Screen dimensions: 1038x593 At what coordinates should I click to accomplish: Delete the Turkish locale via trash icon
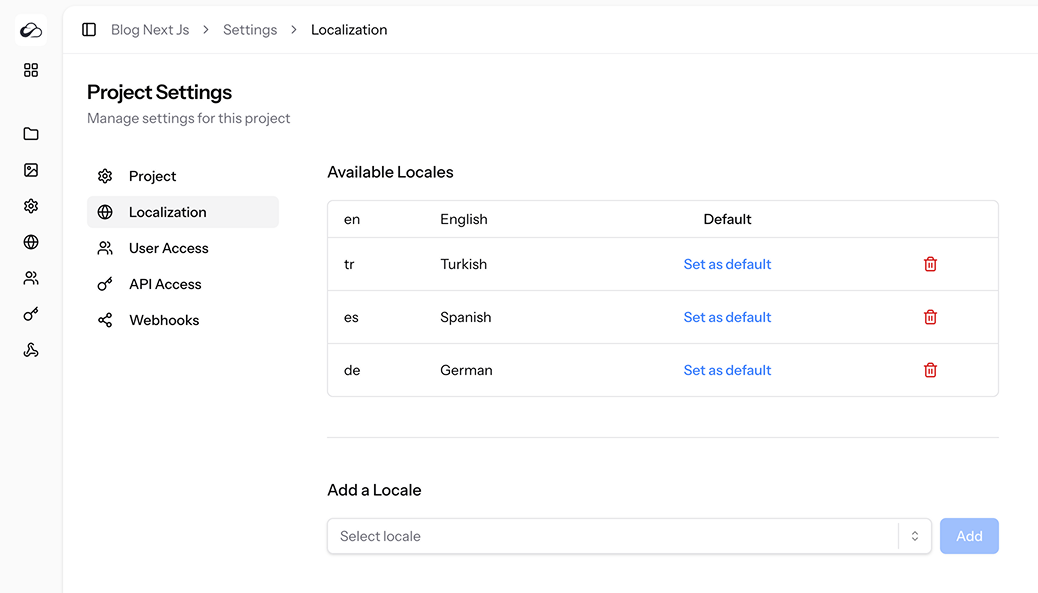click(x=930, y=264)
